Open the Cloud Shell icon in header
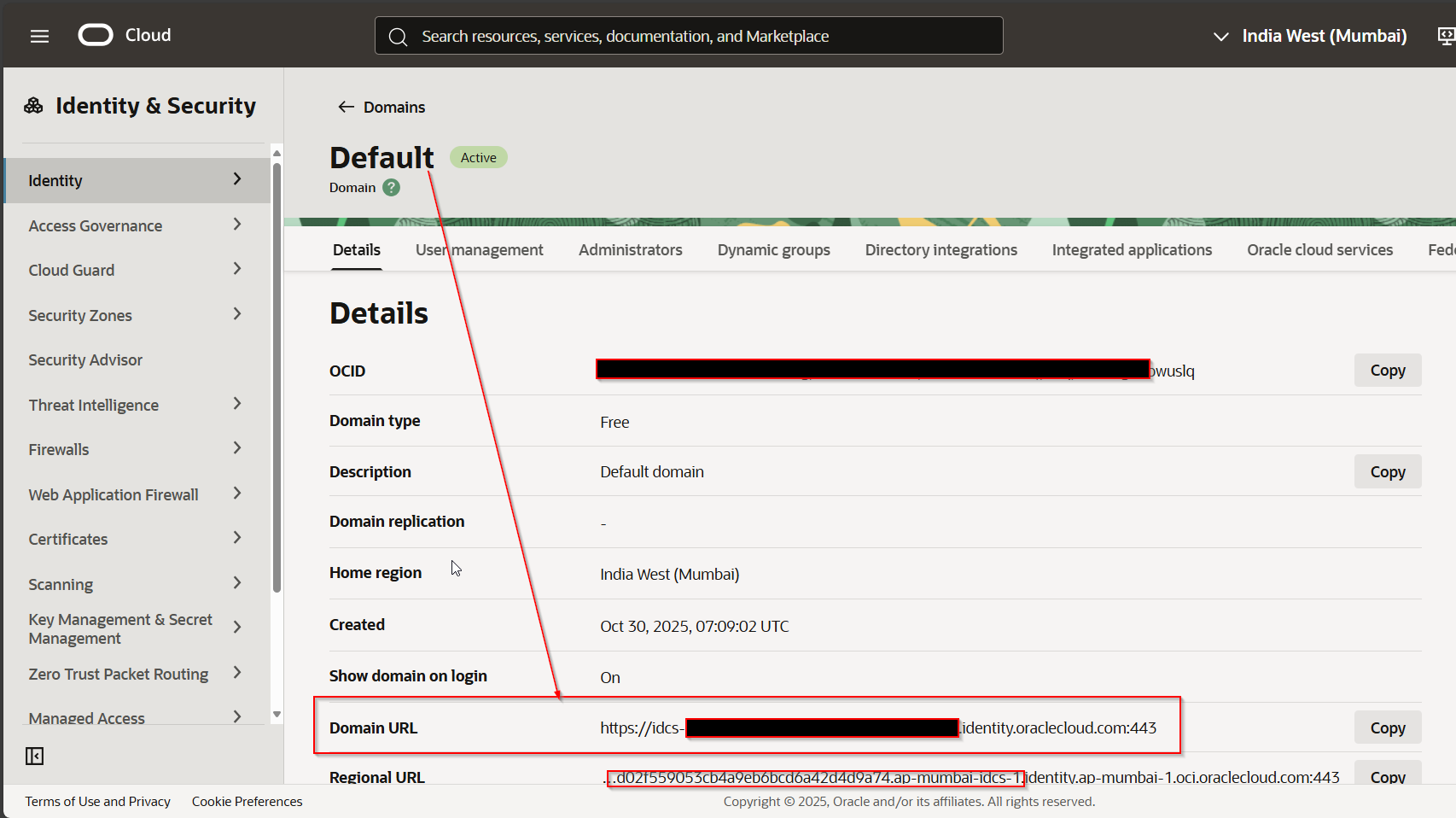 pos(1446,36)
